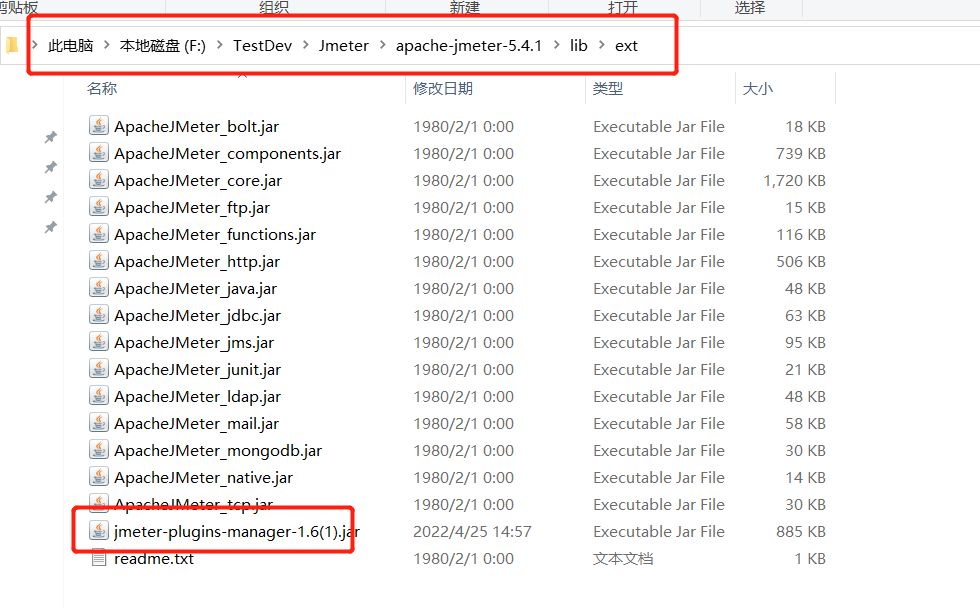
Task: Sort files by 修改日期 column header
Action: (442, 88)
